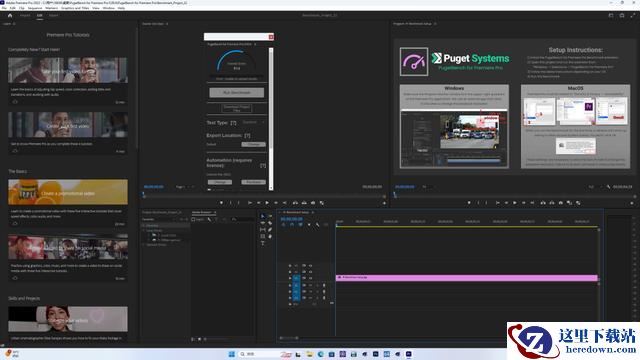Toggle the V1 track output eye icon
Viewport: 640px width, 360px height.
tap(311, 278)
